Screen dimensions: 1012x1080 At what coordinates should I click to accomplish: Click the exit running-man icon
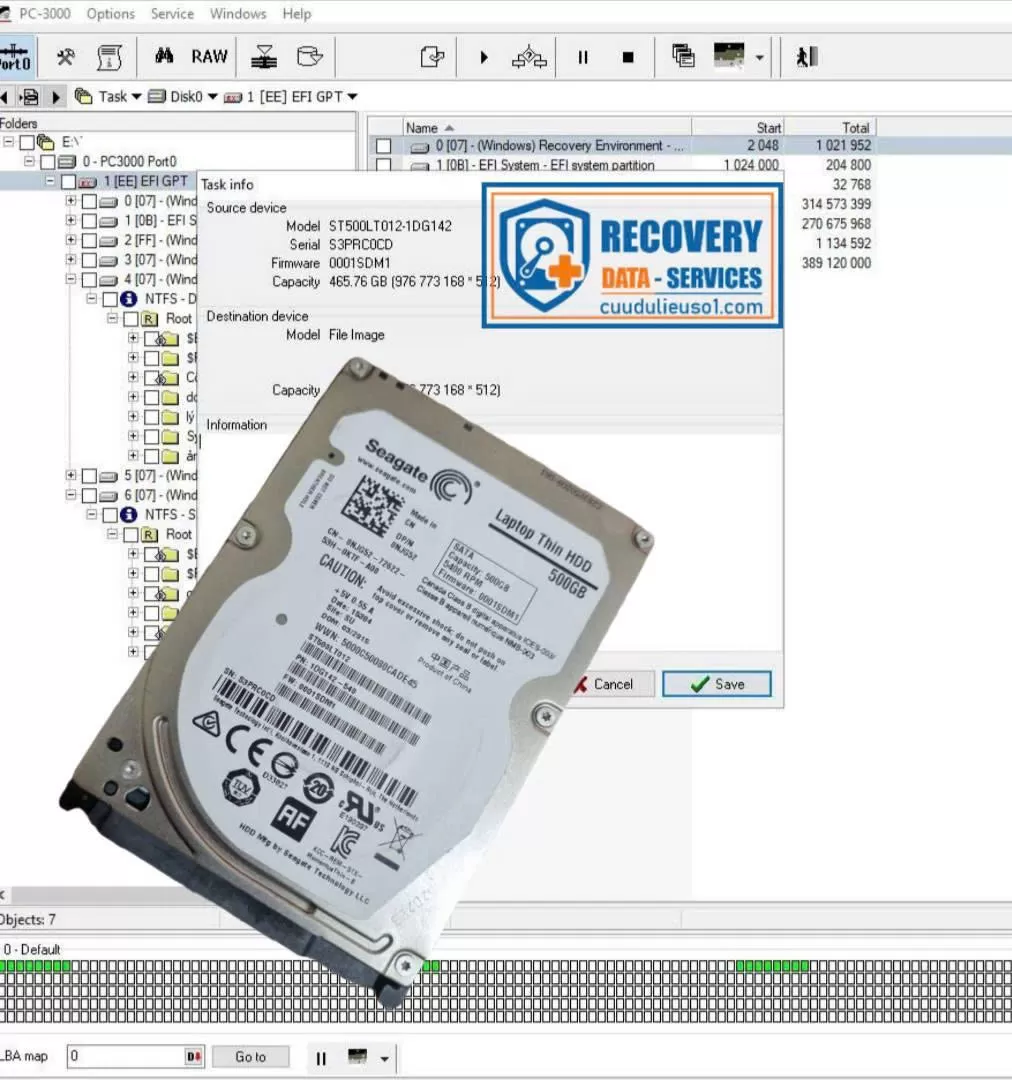[x=806, y=57]
